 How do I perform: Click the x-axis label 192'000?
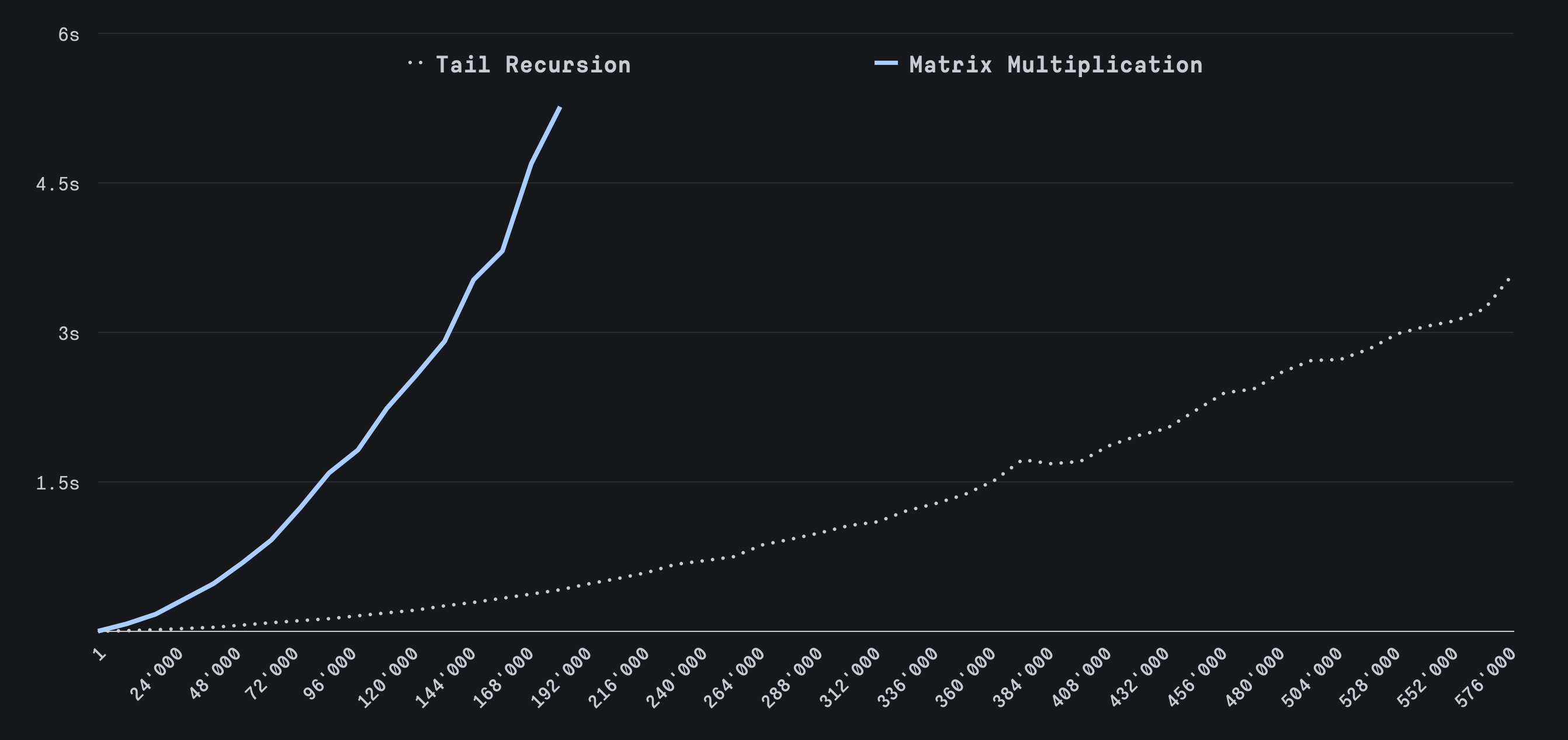[x=561, y=679]
